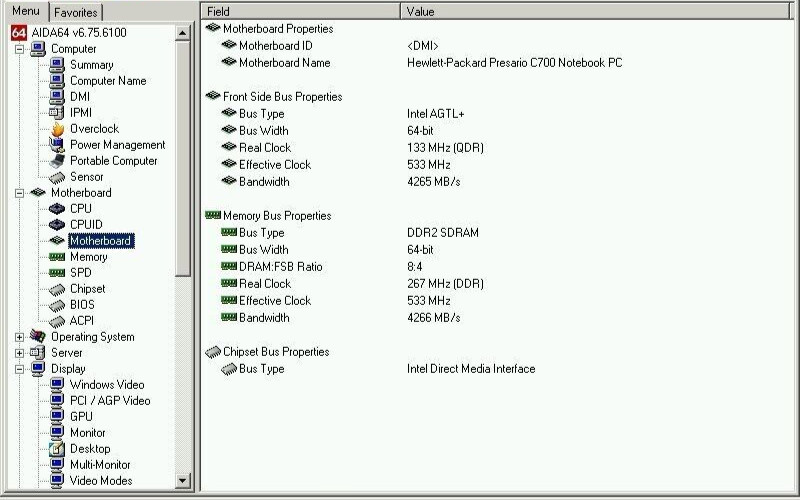
Task: Click the SPD module icon
Action: (x=57, y=273)
